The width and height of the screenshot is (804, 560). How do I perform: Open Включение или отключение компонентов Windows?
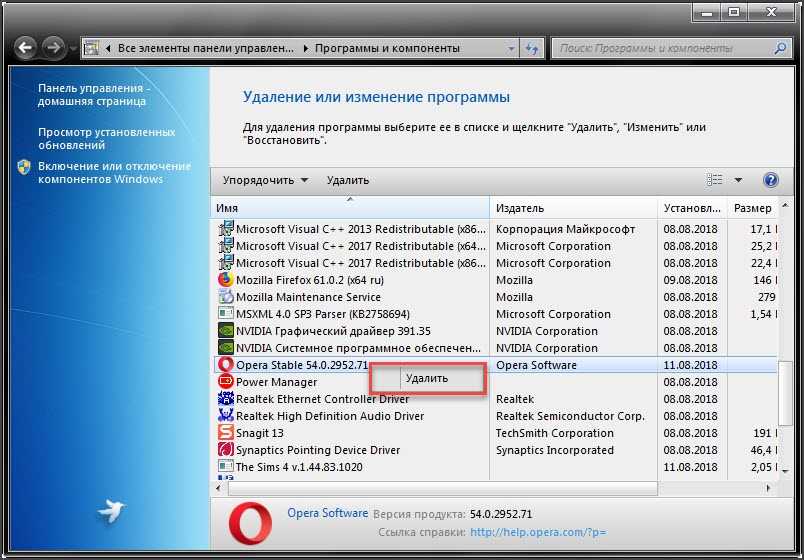point(114,172)
